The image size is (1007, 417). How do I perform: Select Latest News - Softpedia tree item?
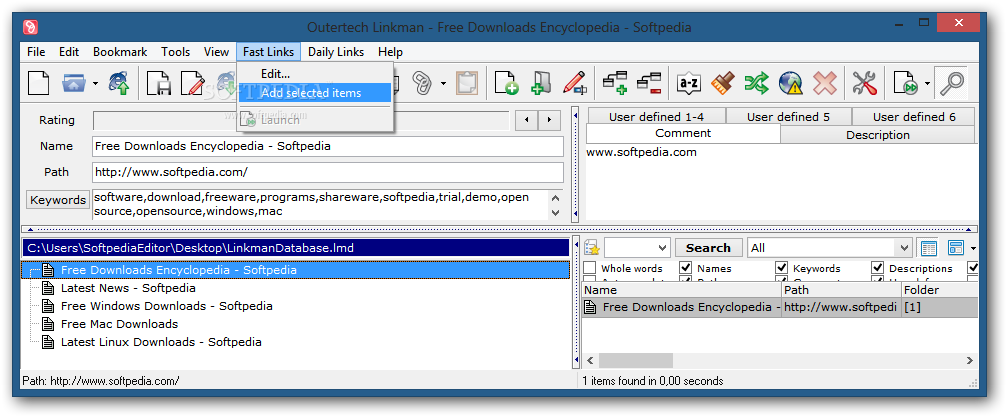coord(128,288)
